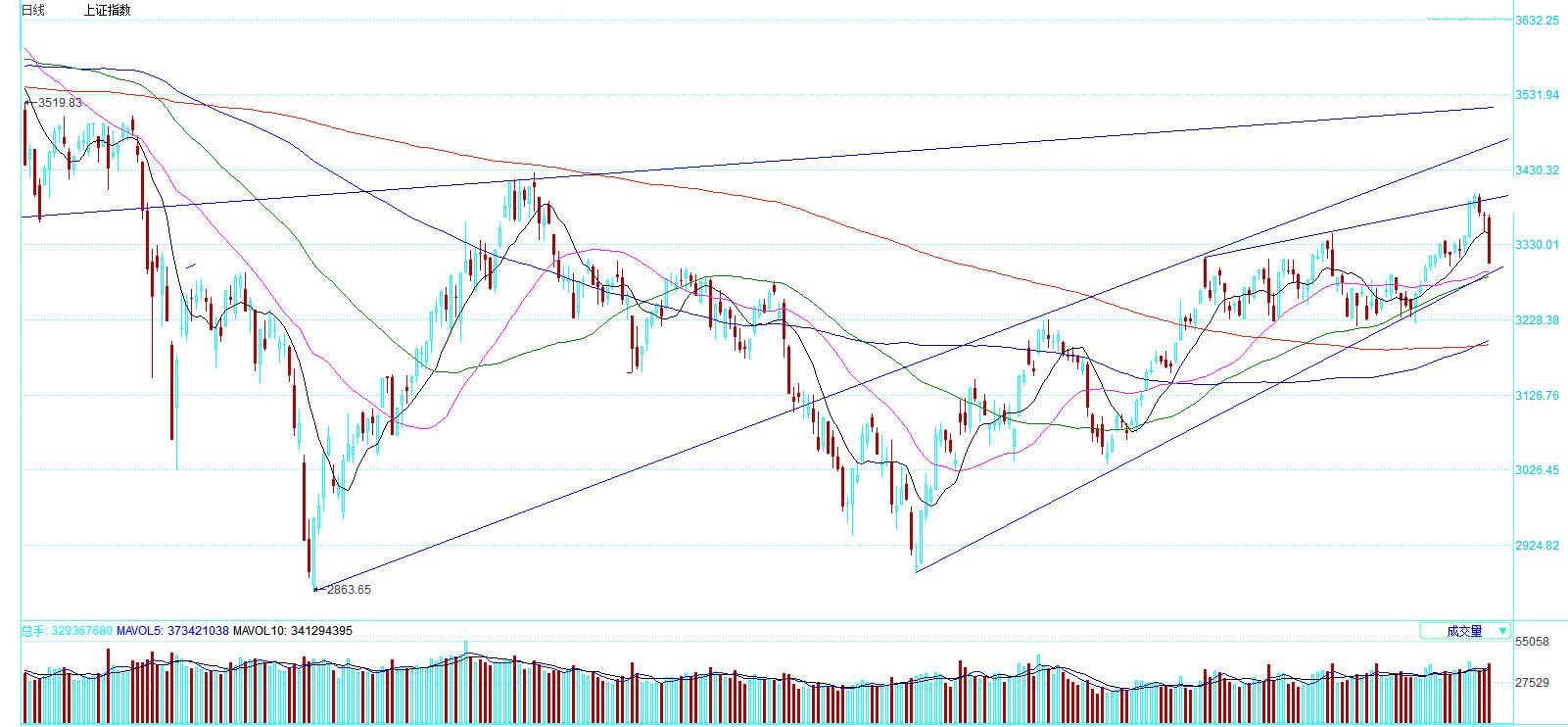This screenshot has width=1568, height=727.
Task: Click the 27529 volume axis label
Action: coord(1531,683)
